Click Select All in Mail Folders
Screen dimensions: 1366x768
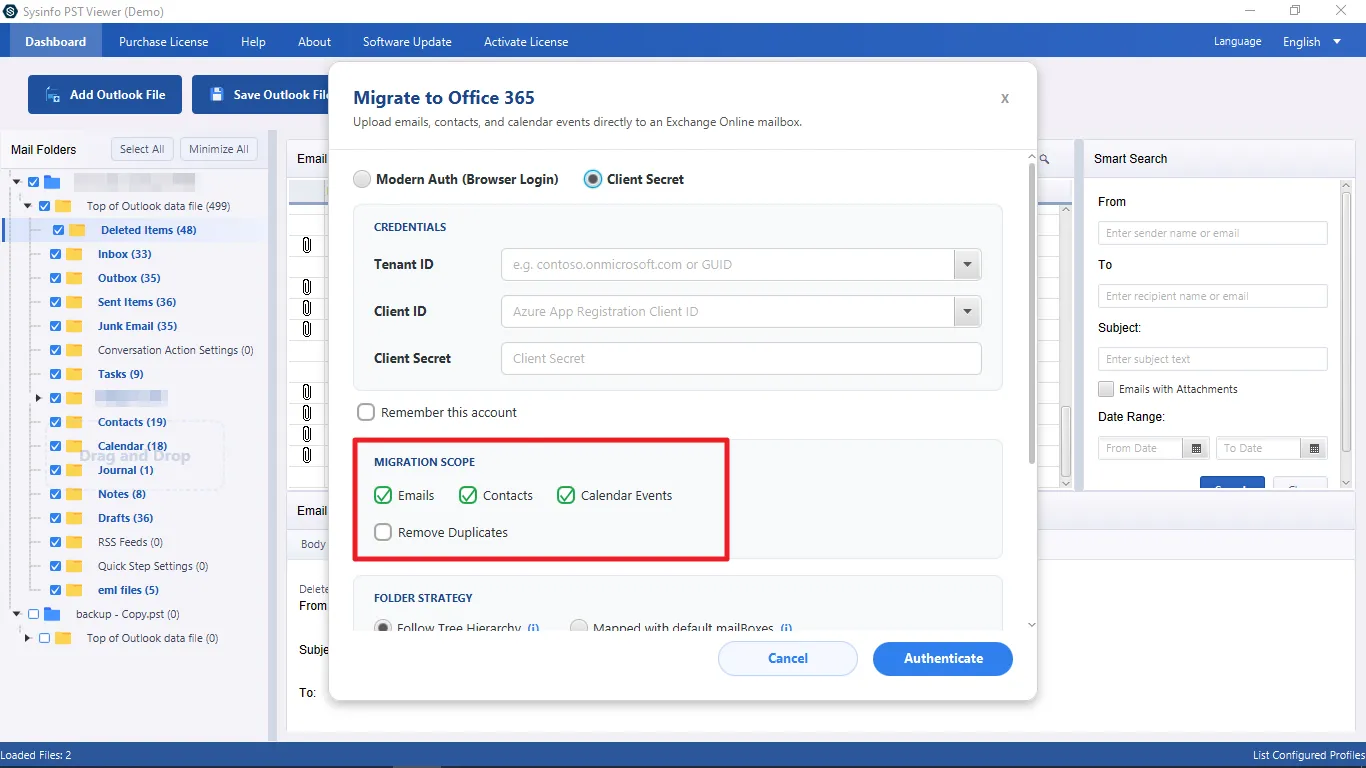point(142,149)
